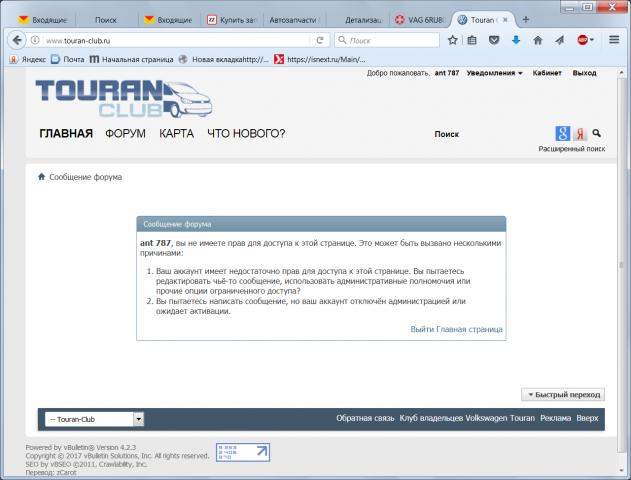The height and width of the screenshot is (480, 631).
Task: Expand Уведомления dropdown
Action: tap(495, 73)
